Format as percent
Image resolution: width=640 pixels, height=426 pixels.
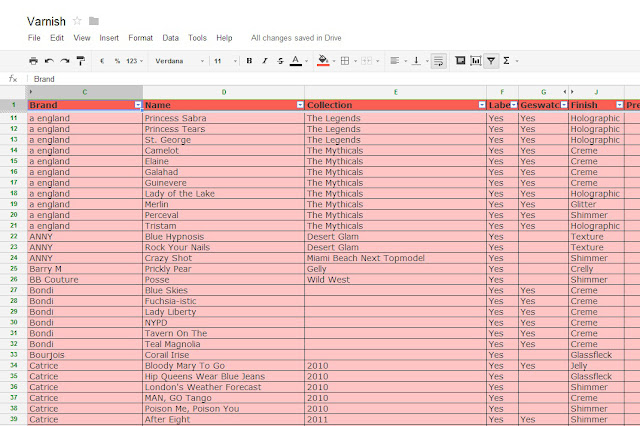117,61
